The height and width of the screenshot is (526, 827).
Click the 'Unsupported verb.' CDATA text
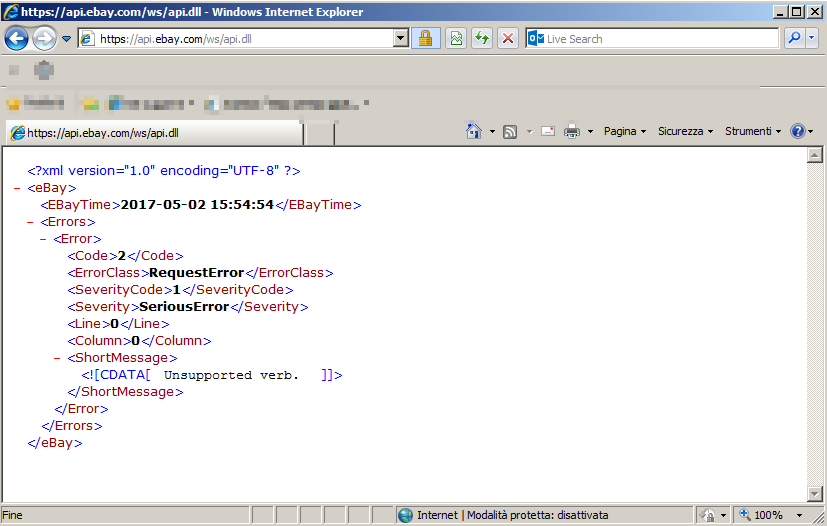pos(231,375)
